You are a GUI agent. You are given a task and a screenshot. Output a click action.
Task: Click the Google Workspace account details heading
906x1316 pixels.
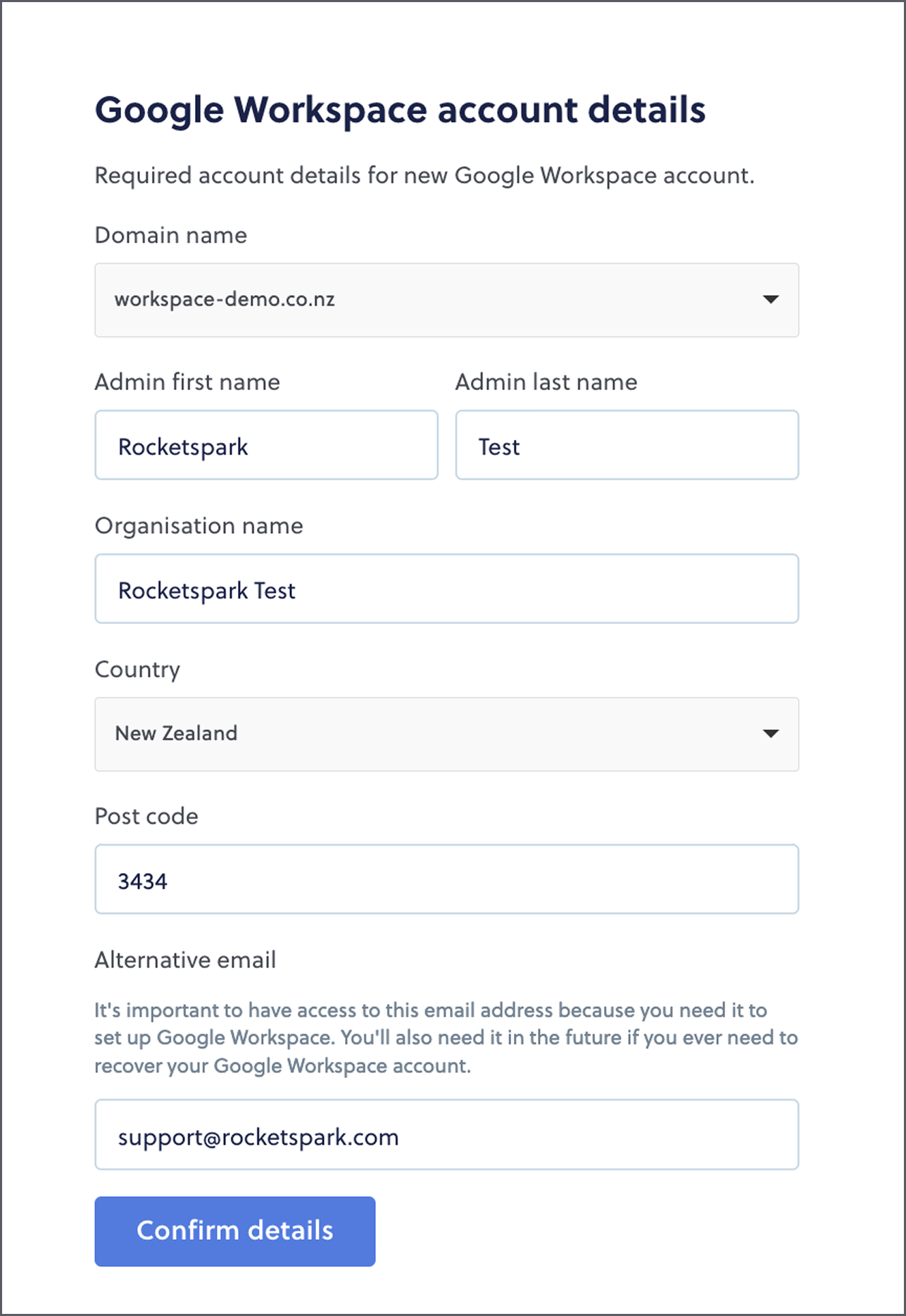coord(400,111)
